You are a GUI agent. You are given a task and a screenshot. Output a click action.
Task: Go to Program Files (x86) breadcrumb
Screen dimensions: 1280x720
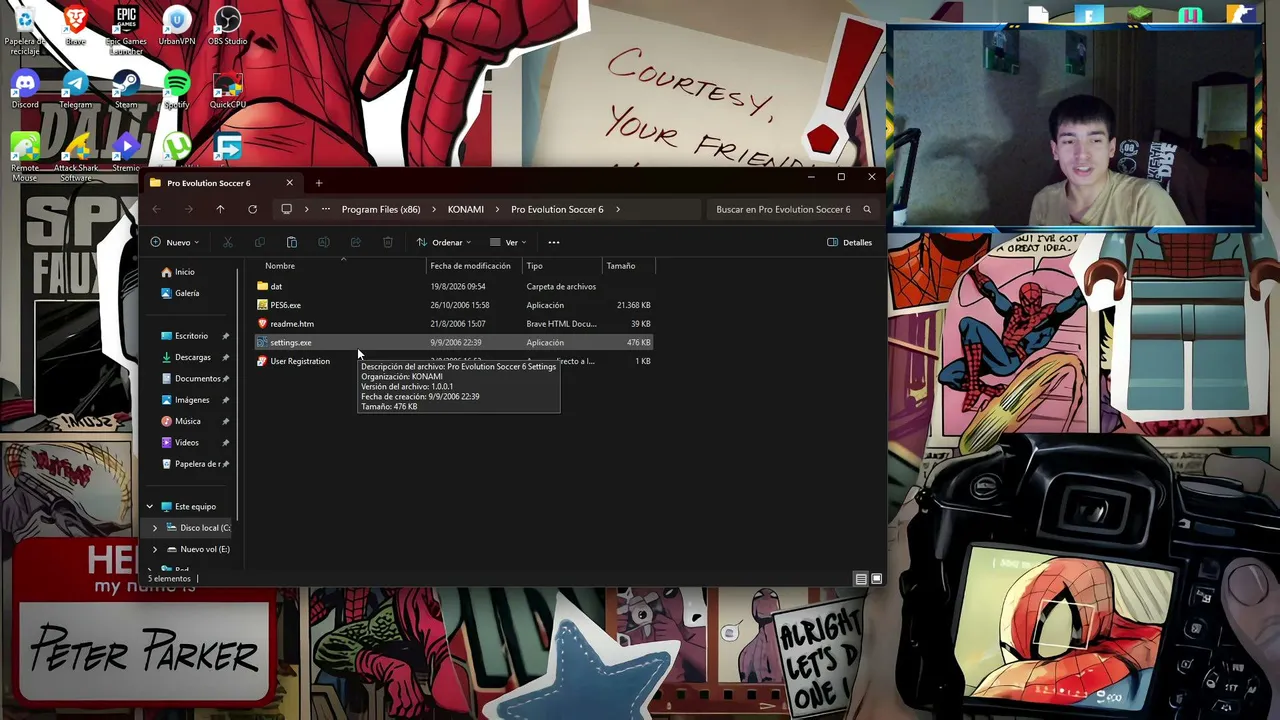click(381, 209)
